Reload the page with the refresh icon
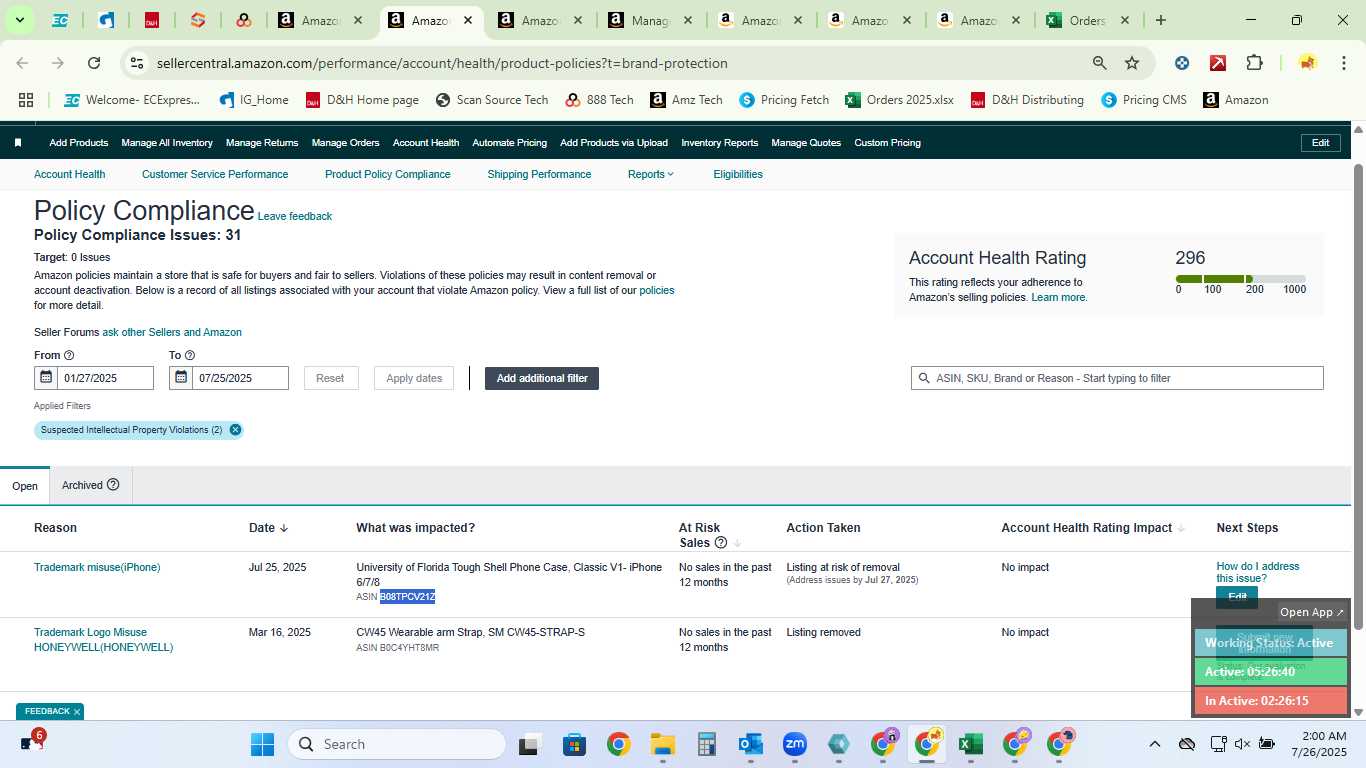Image resolution: width=1366 pixels, height=768 pixels. pos(94,63)
